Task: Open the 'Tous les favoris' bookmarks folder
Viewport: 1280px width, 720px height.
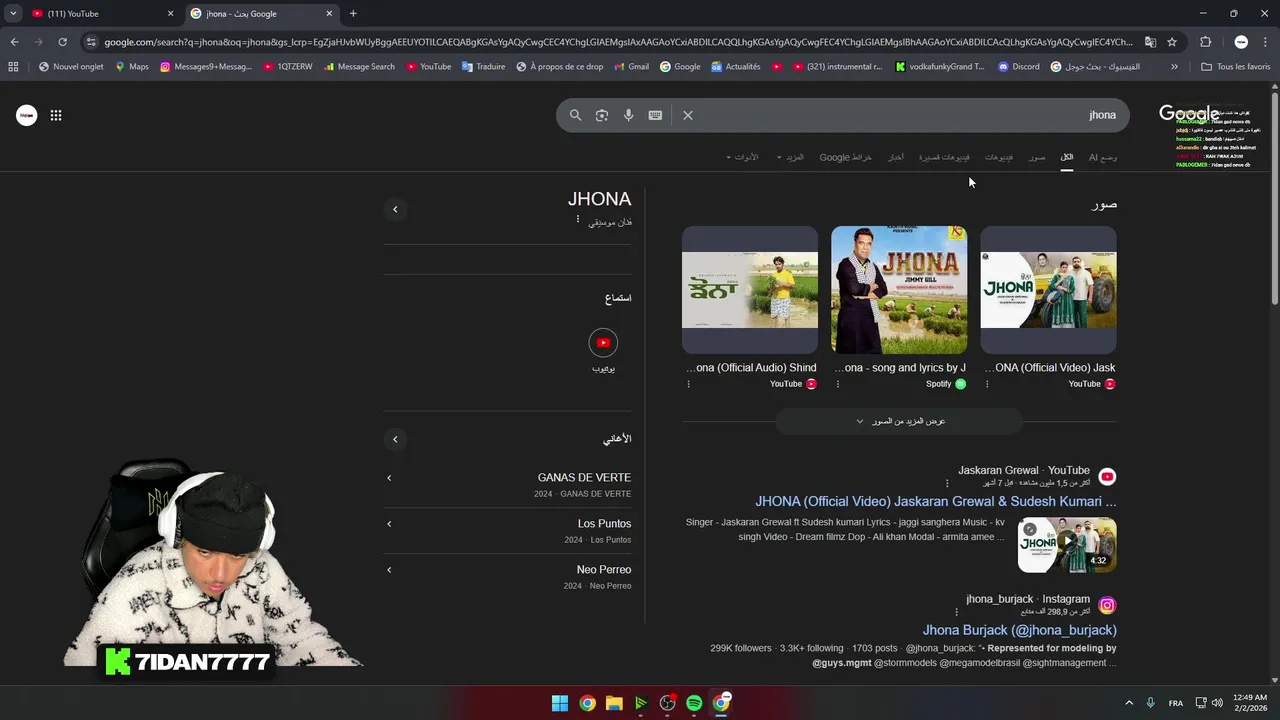Action: (1235, 67)
